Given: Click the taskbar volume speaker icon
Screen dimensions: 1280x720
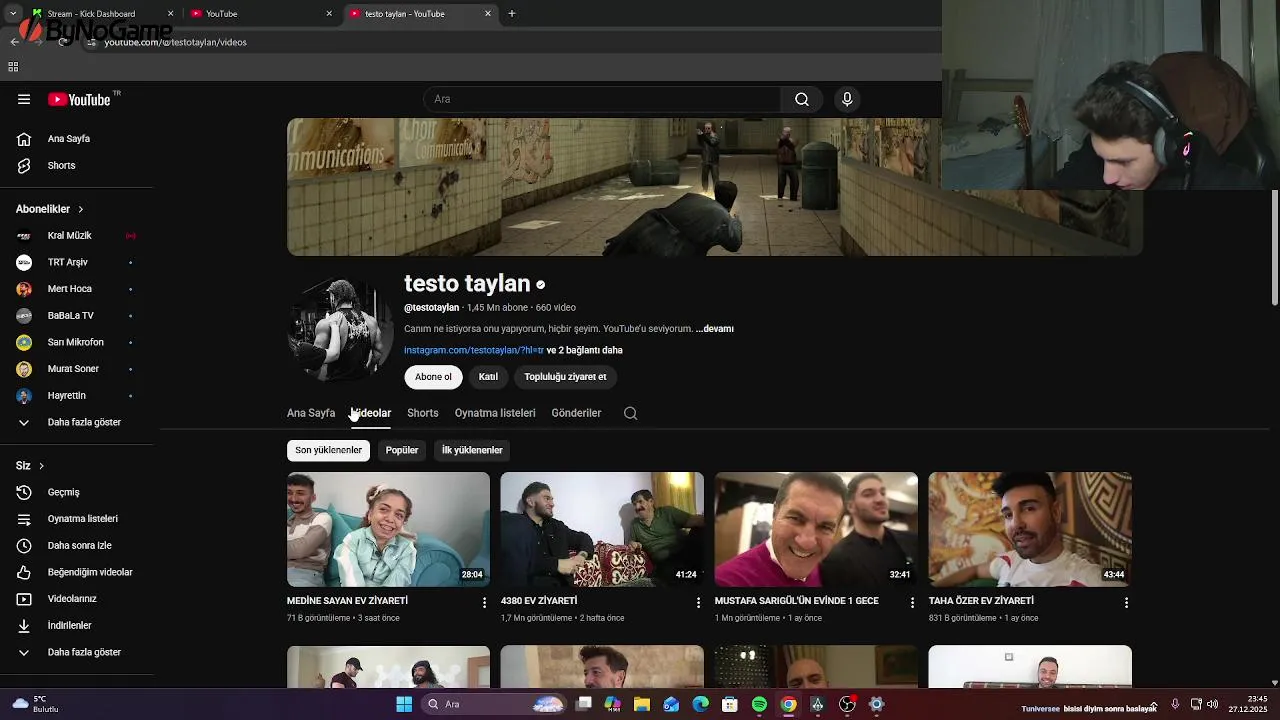Looking at the screenshot, I should click(x=1212, y=704).
